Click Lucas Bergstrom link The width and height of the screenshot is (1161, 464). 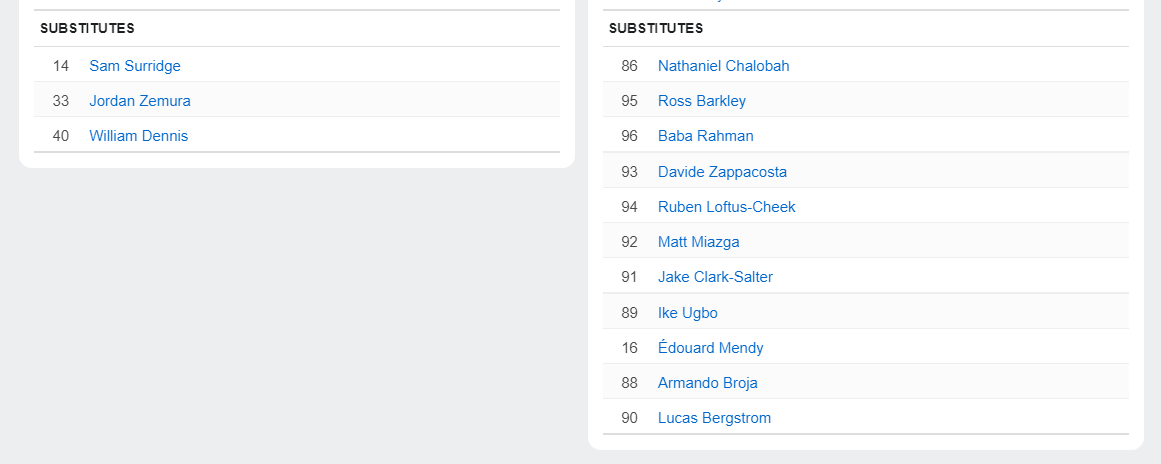(x=714, y=418)
